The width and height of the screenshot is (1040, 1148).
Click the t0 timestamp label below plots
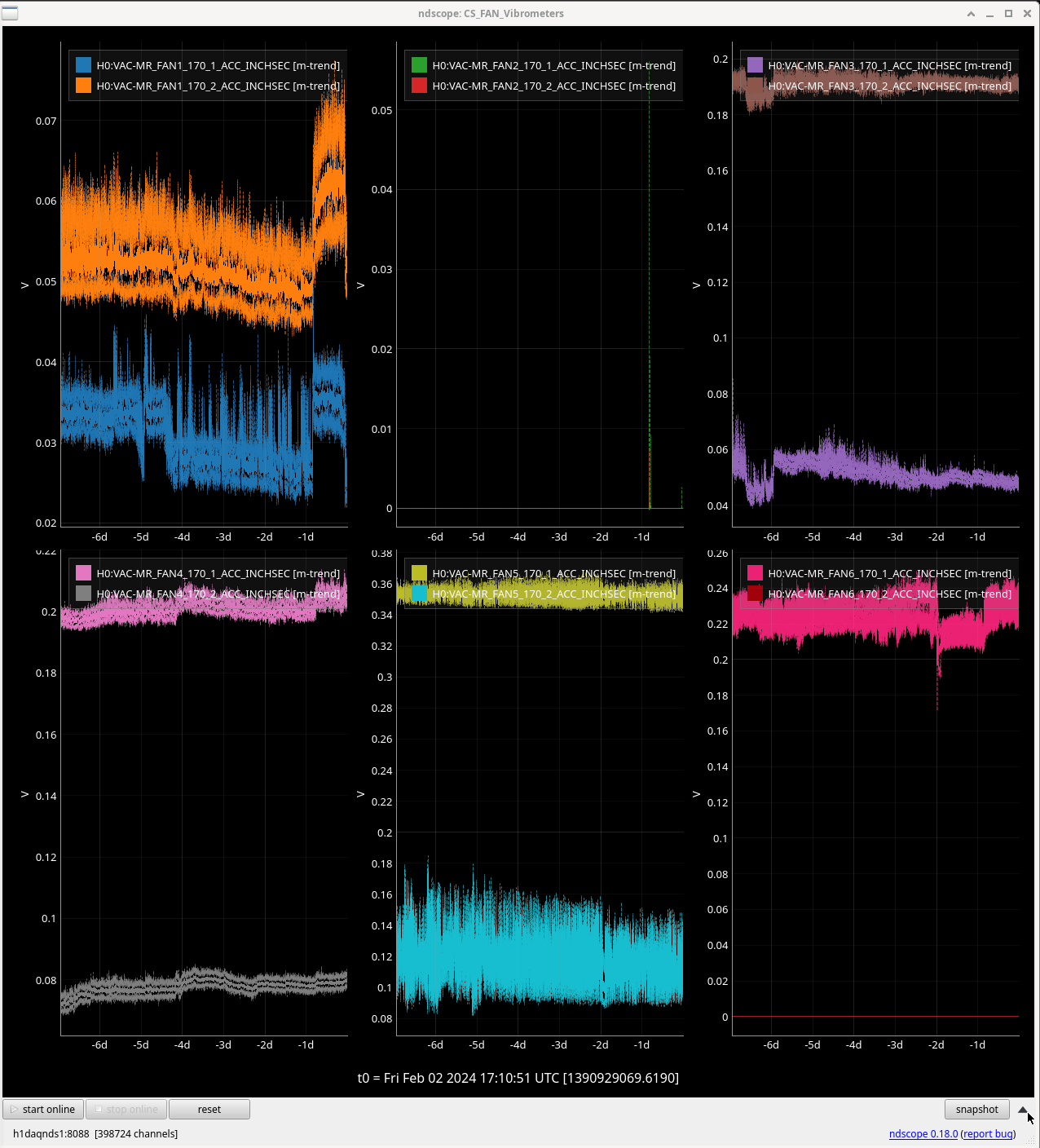pos(518,1078)
